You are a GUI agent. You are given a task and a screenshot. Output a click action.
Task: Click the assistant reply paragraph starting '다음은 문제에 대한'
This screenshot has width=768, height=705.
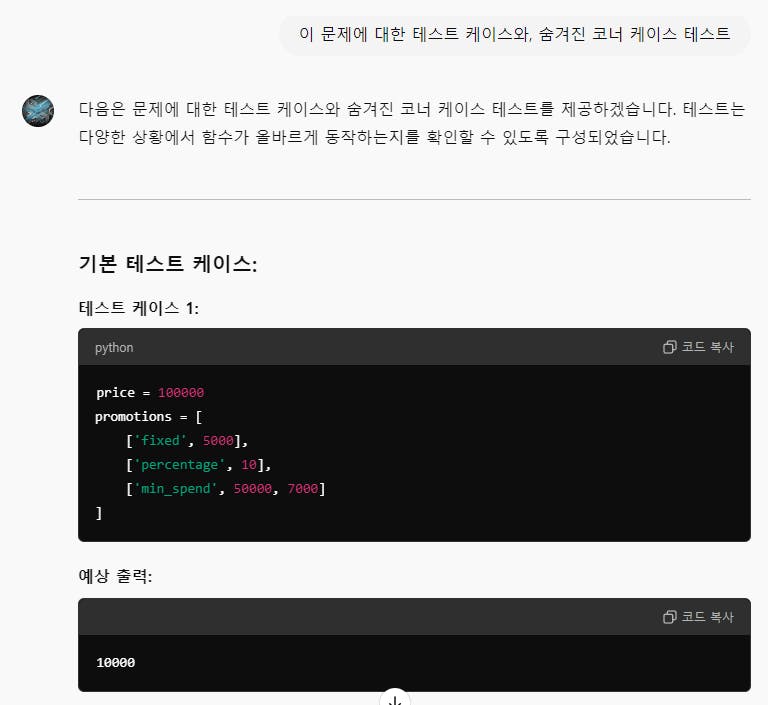coord(411,122)
